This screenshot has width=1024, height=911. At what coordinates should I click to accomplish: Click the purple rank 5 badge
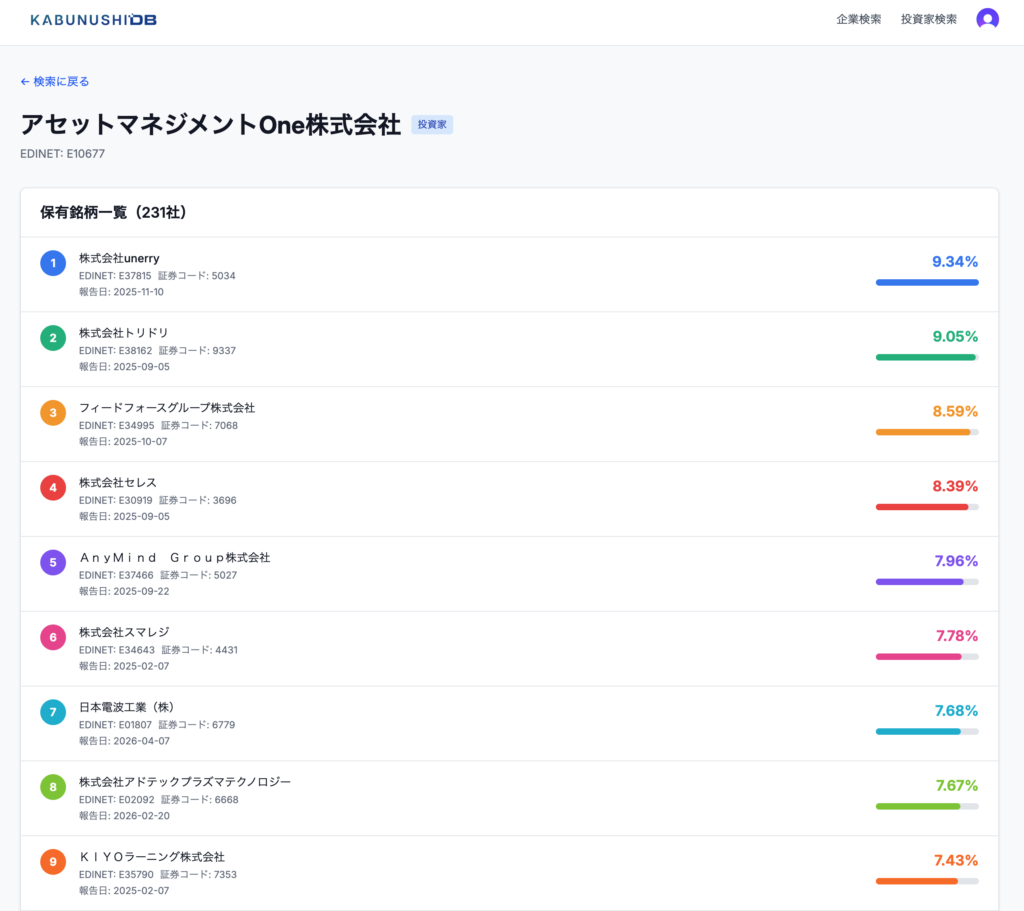(x=53, y=562)
